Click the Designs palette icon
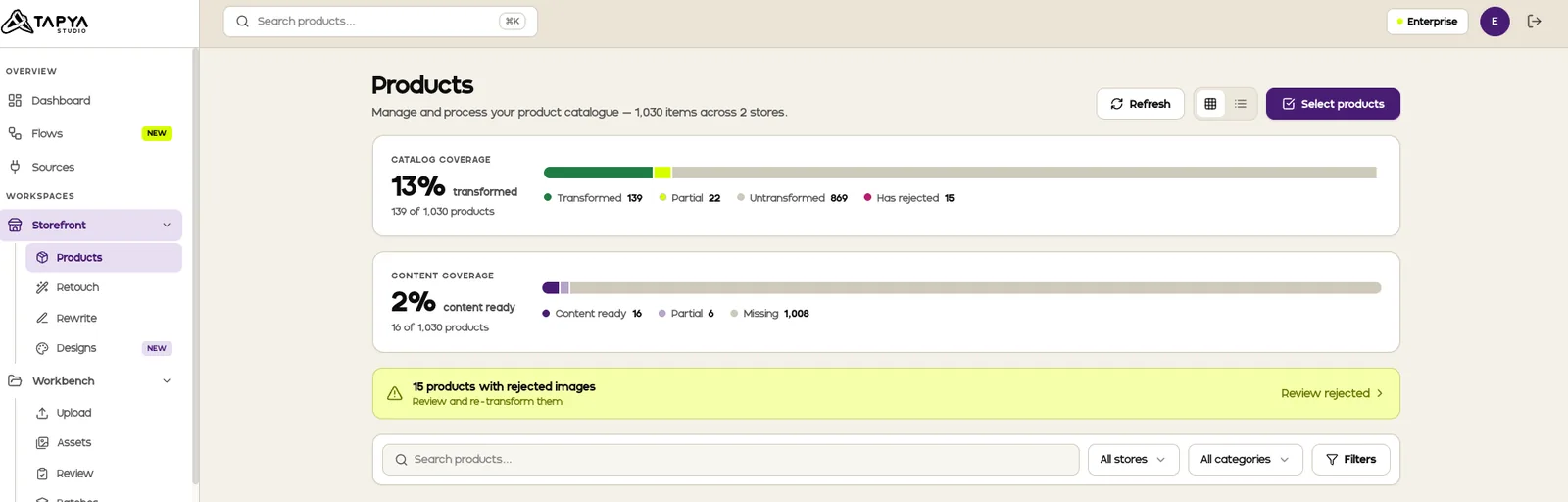Viewport: 1568px width, 502px height. point(42,348)
